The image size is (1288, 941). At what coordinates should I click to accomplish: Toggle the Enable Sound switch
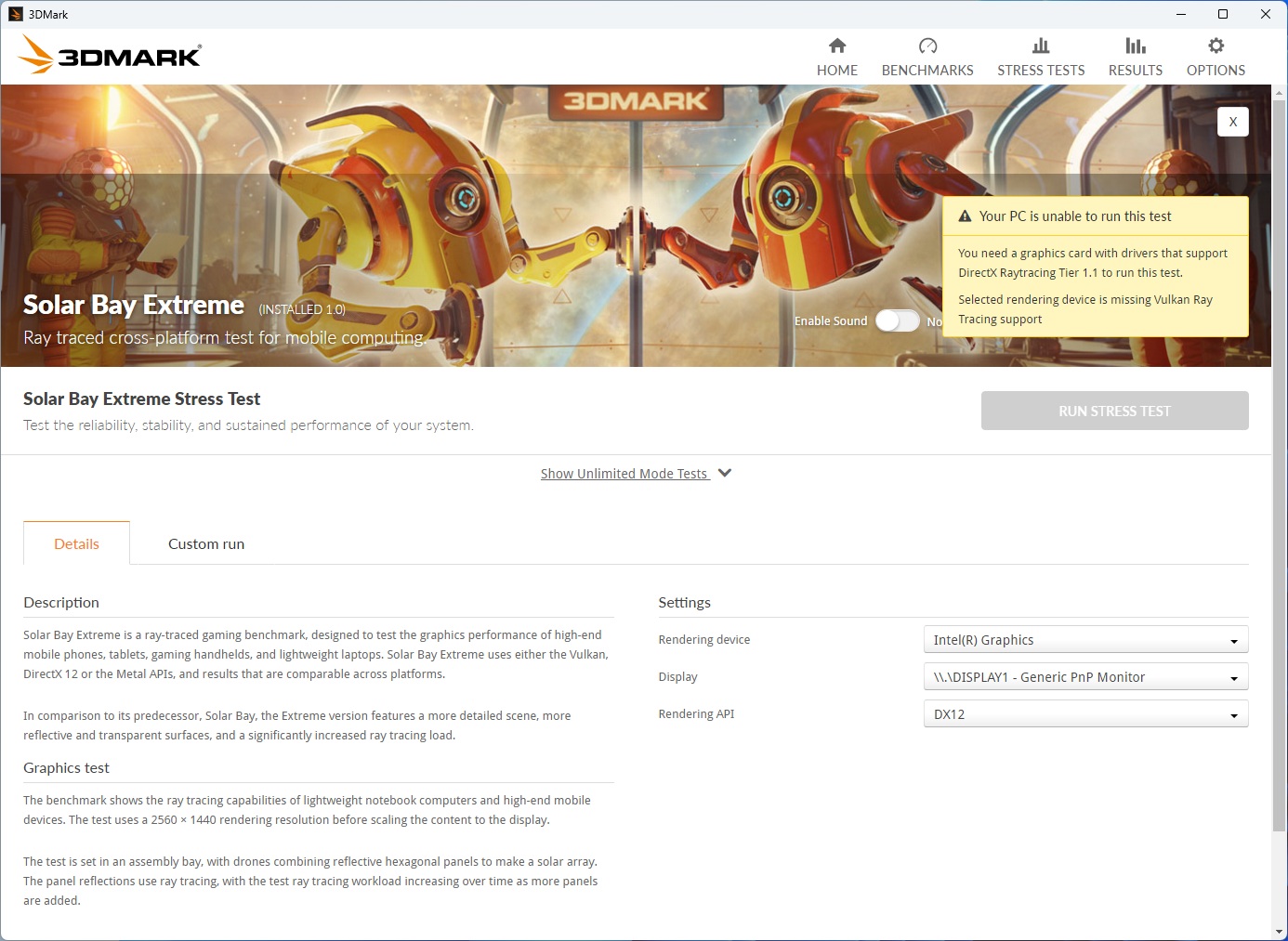click(898, 320)
